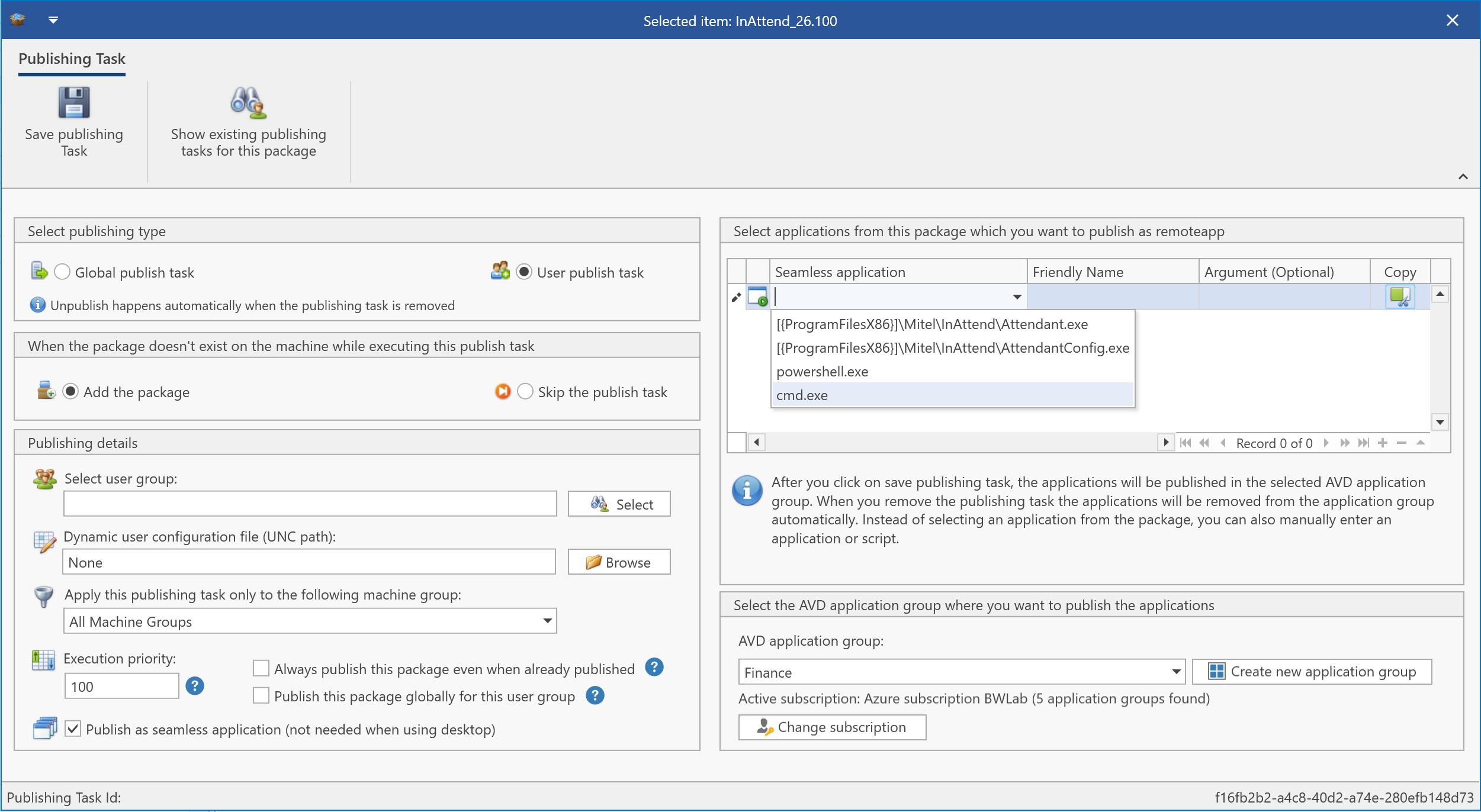Screen dimensions: 1481x812
Task: Click the Save publishing Task icon
Action: click(73, 104)
